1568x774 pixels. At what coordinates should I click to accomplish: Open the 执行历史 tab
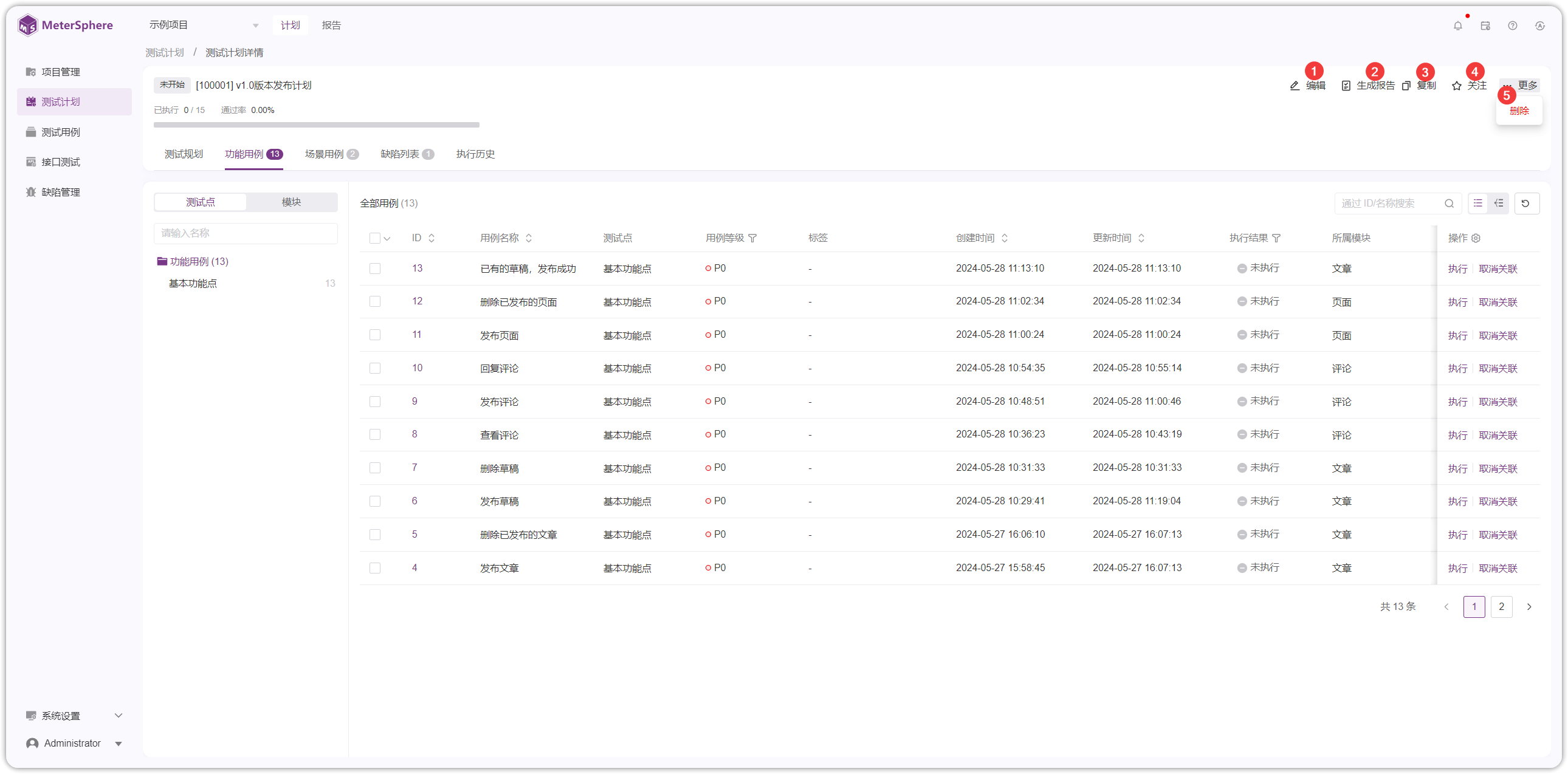[x=475, y=154]
